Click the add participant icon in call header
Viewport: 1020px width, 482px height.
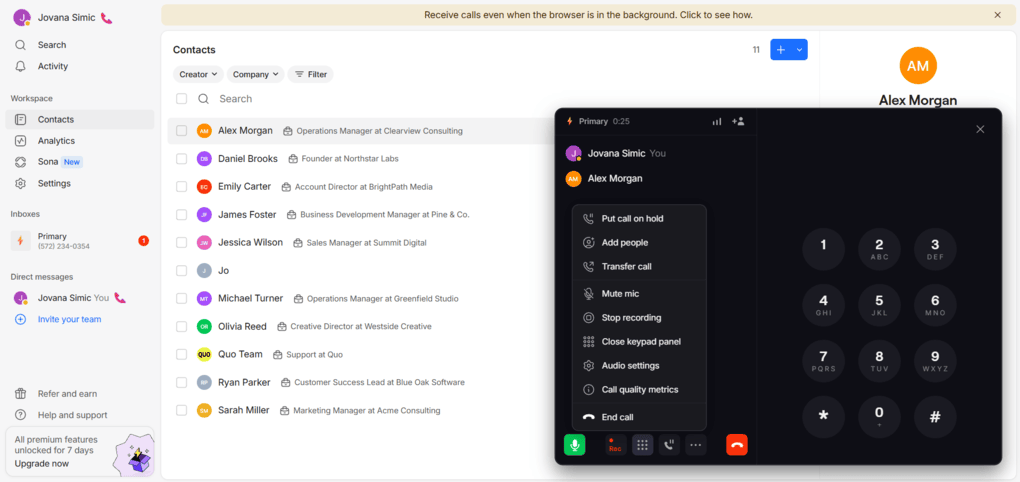pos(738,122)
